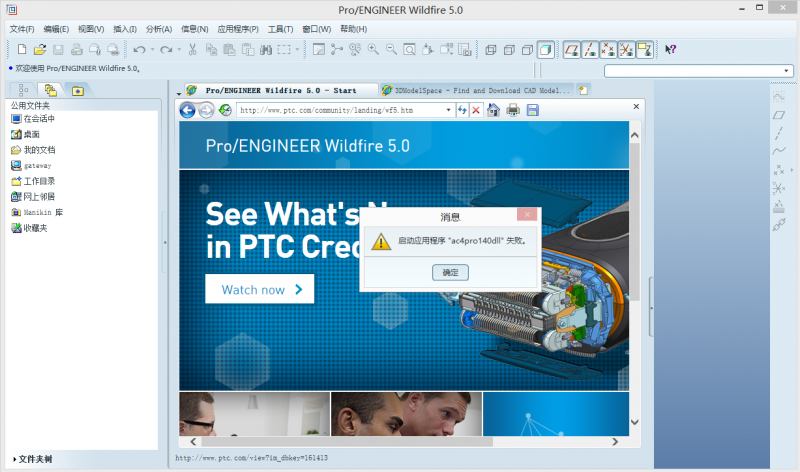Viewport: 800px width, 472px height.
Task: Select the Wireframe display icon
Action: [x=491, y=49]
